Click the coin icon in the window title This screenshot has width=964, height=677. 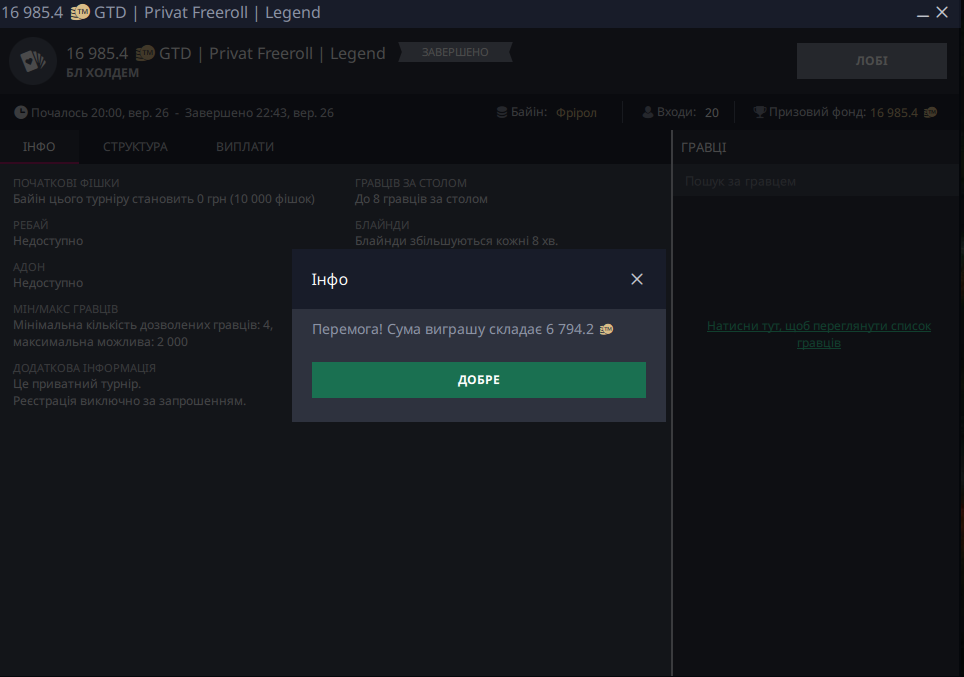point(81,12)
